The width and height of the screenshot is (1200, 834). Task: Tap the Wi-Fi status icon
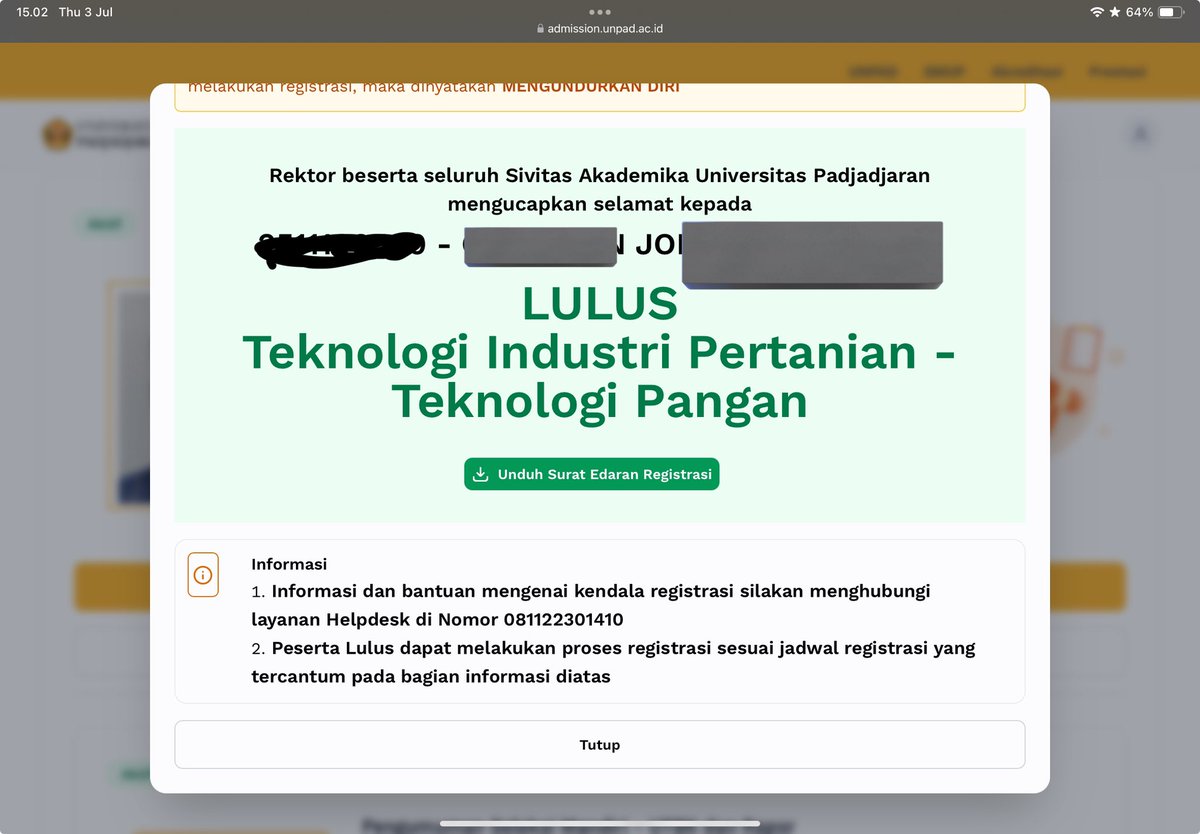pyautogui.click(x=1097, y=12)
